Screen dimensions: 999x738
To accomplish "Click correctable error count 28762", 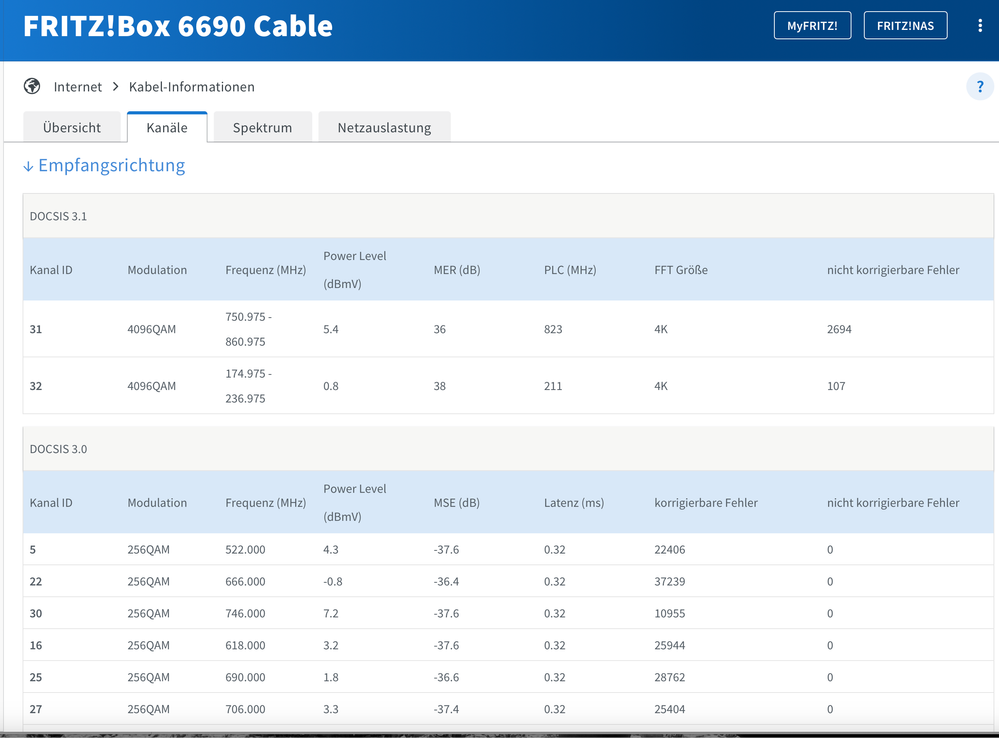I will click(x=670, y=677).
